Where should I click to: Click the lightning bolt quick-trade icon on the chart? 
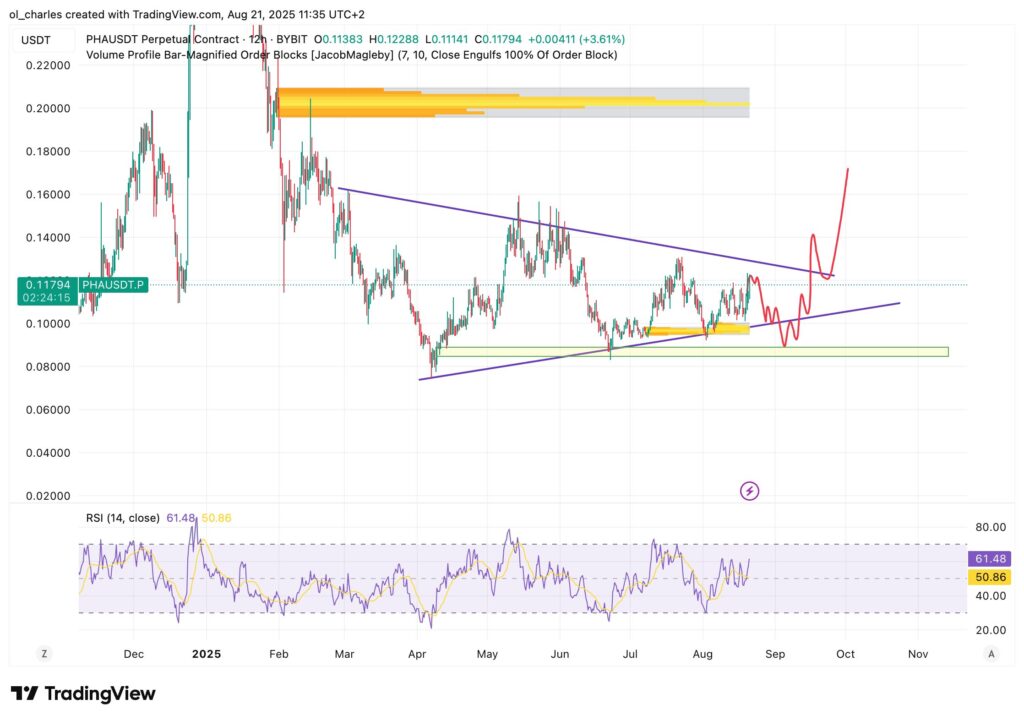749,490
